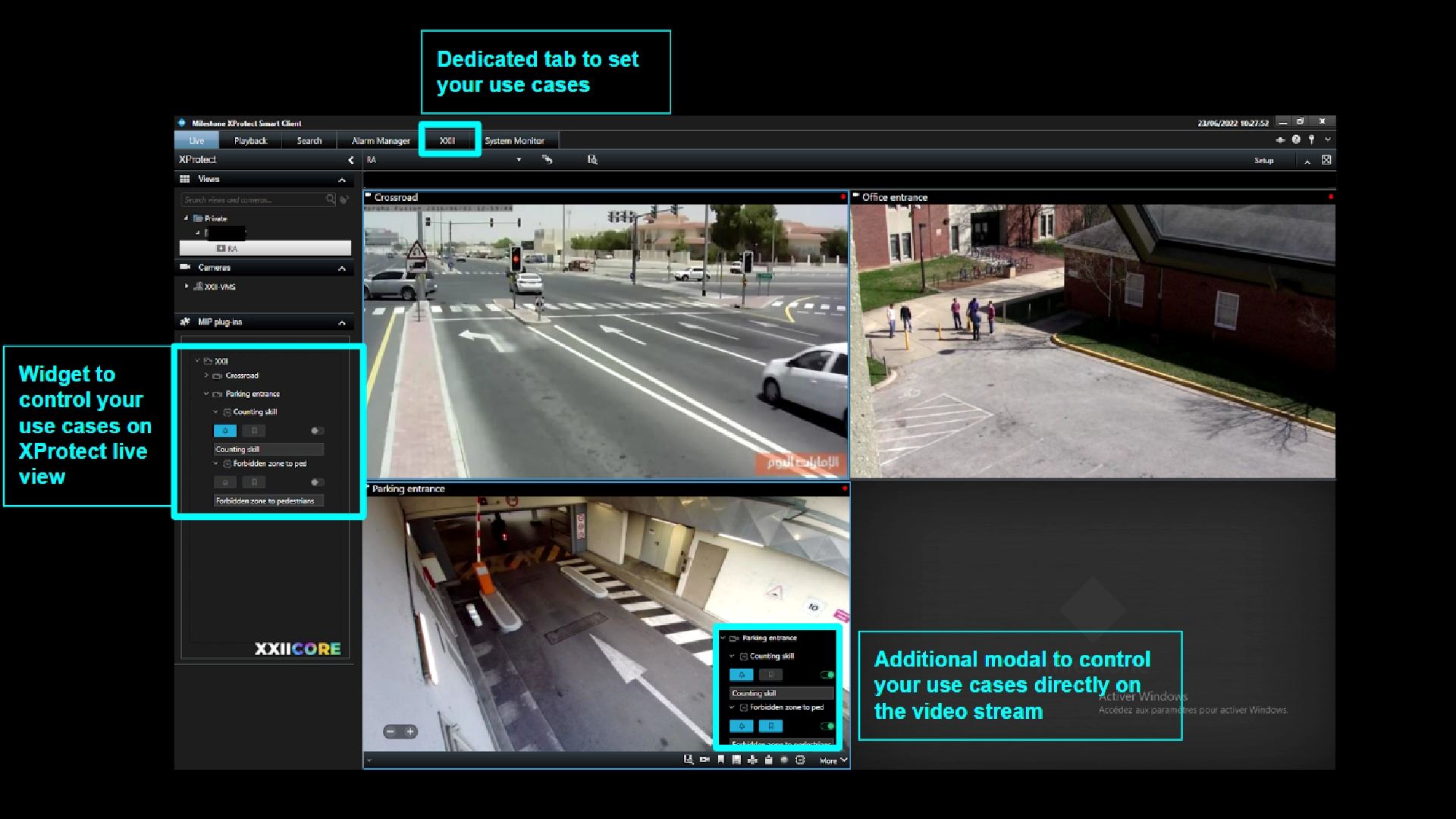
Task: Click Forbidden zone bookmark button in widget
Action: pyautogui.click(x=254, y=482)
